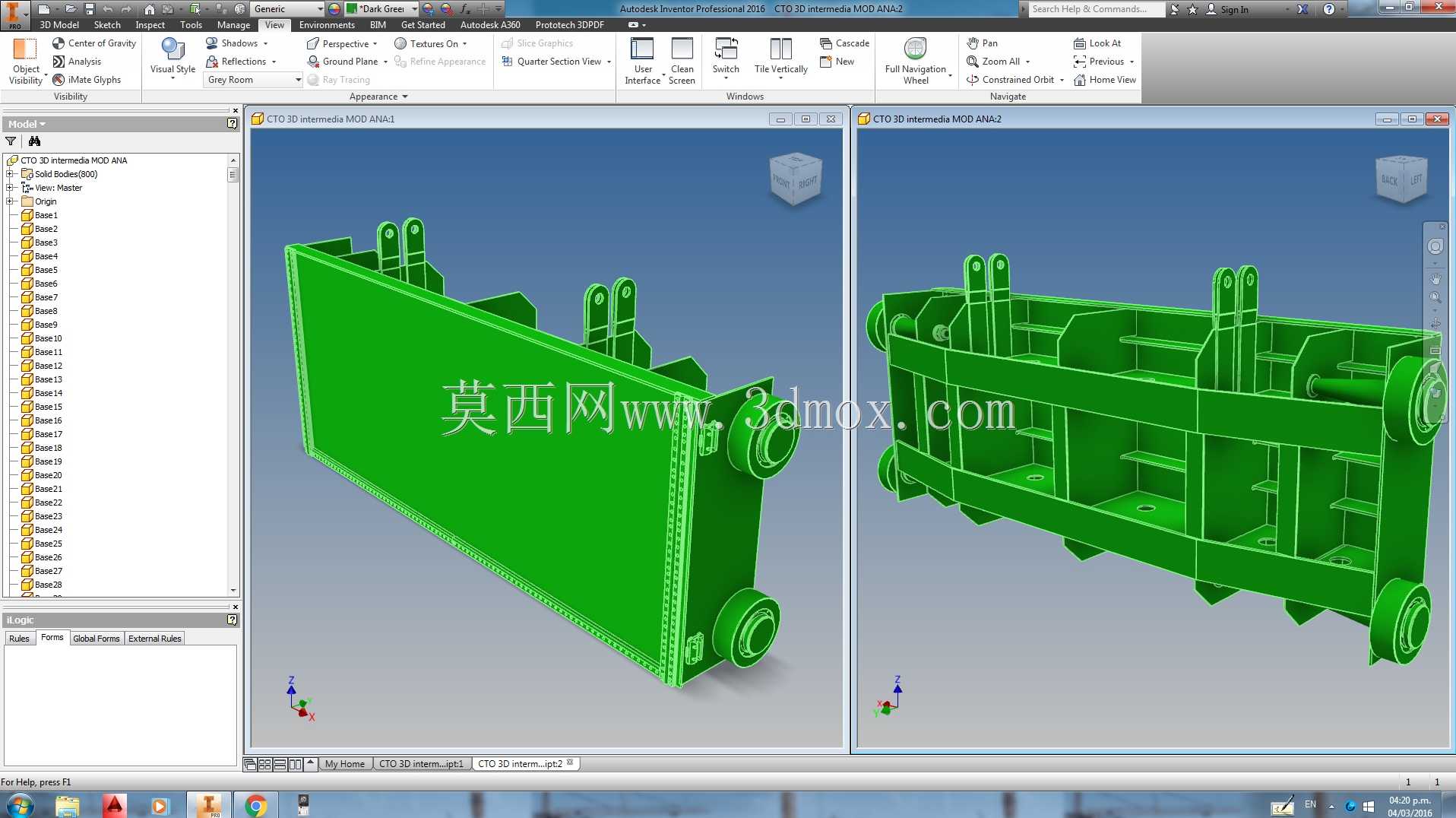Open the 3D Model ribbon tab

point(59,25)
